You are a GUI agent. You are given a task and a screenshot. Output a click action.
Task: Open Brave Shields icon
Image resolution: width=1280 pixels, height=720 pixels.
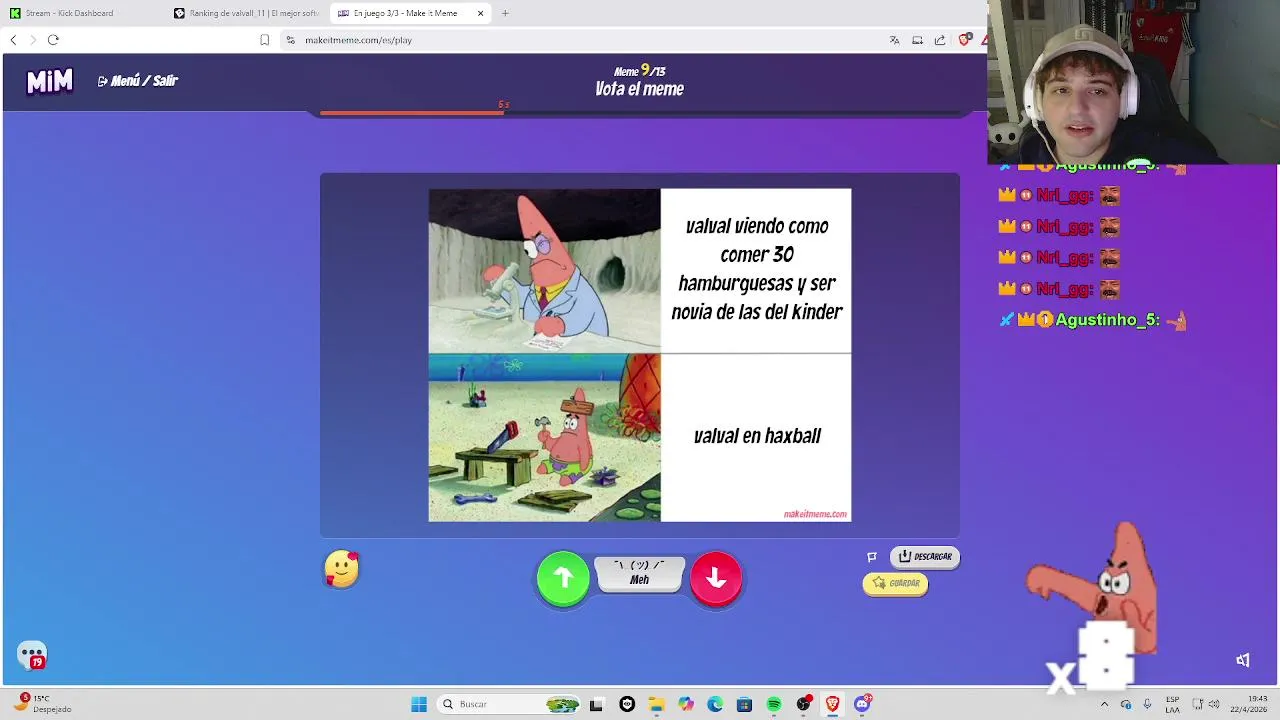[964, 40]
